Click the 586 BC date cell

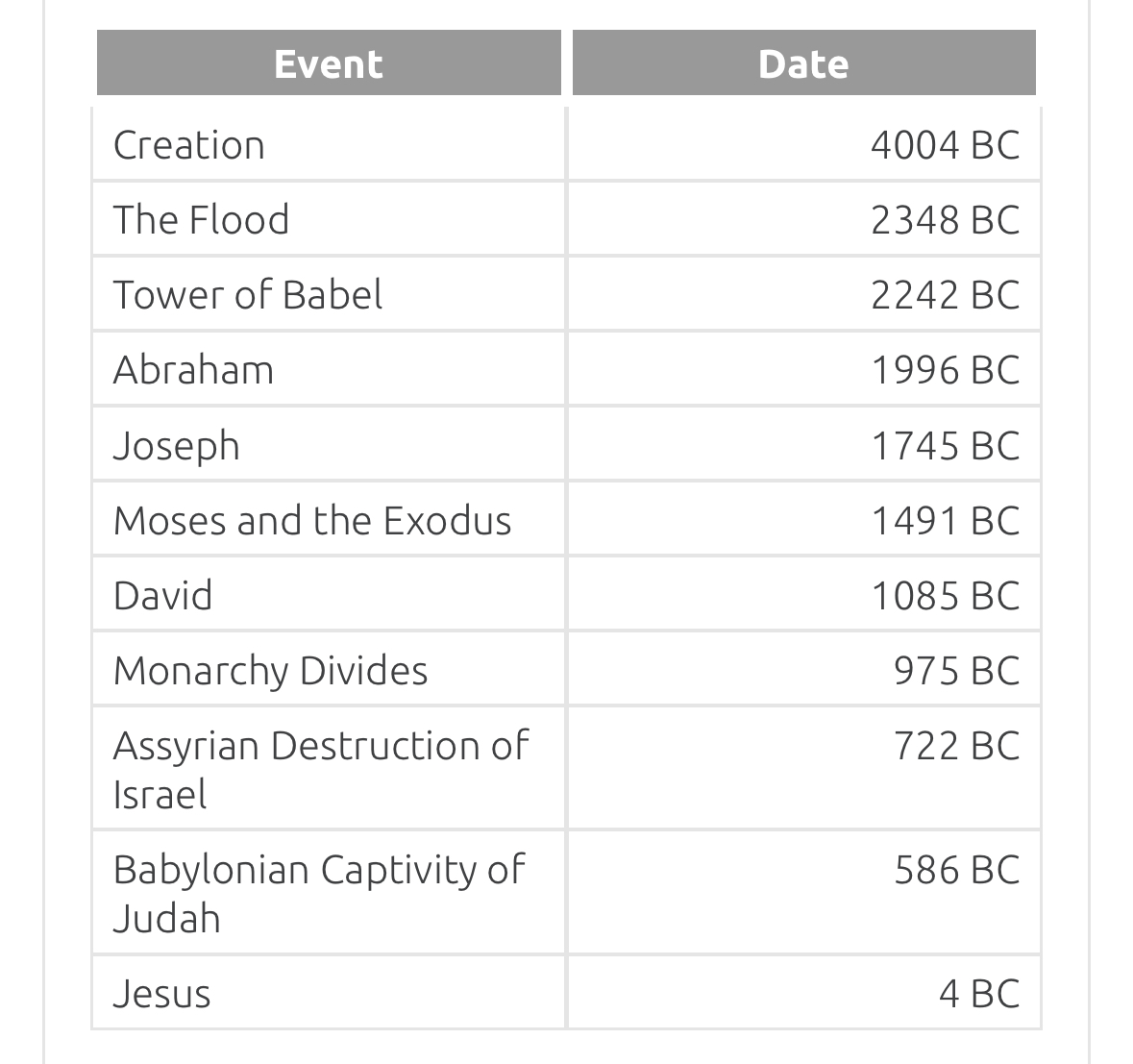pyautogui.click(x=803, y=893)
